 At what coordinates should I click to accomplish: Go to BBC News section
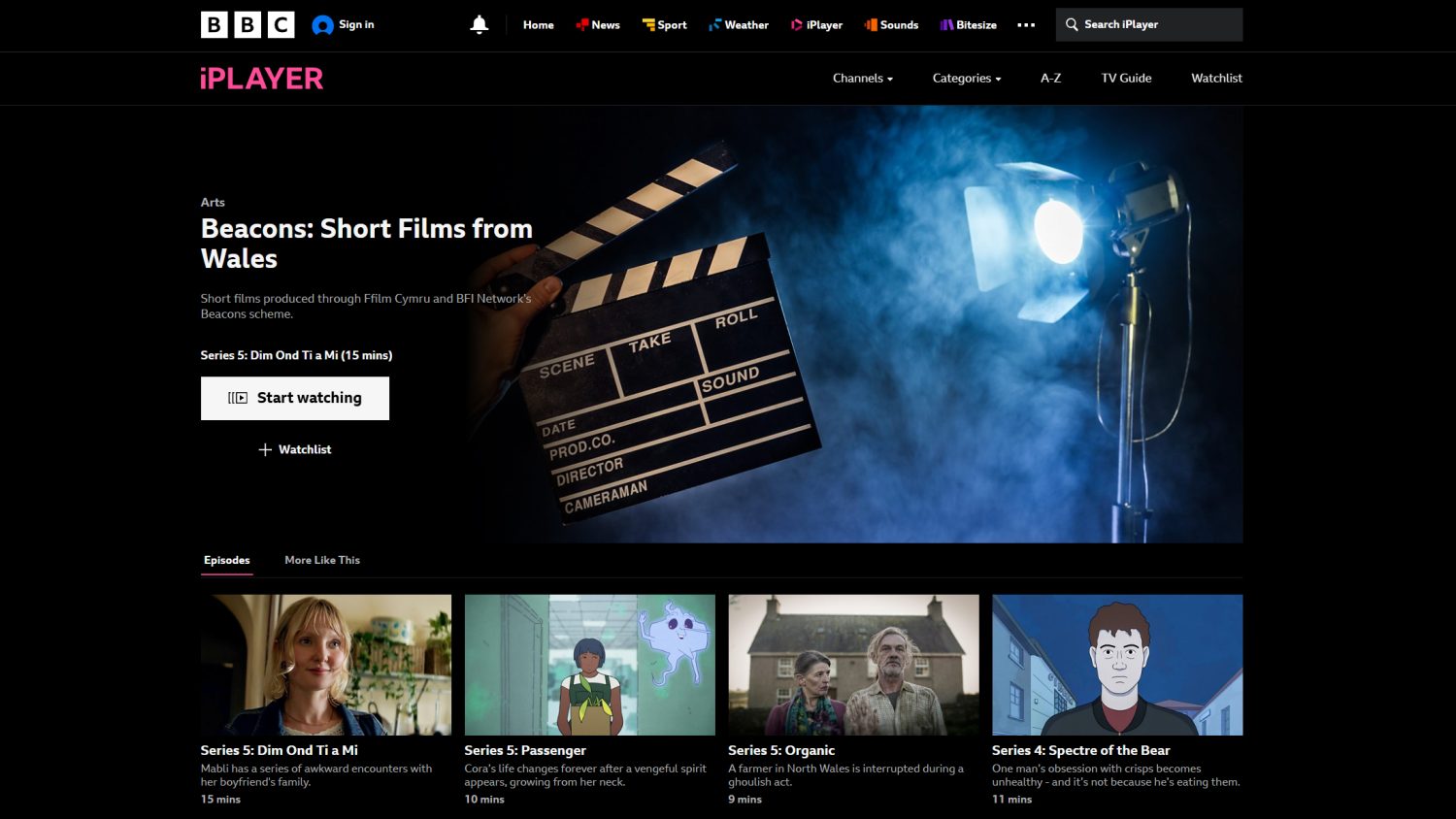(x=598, y=25)
